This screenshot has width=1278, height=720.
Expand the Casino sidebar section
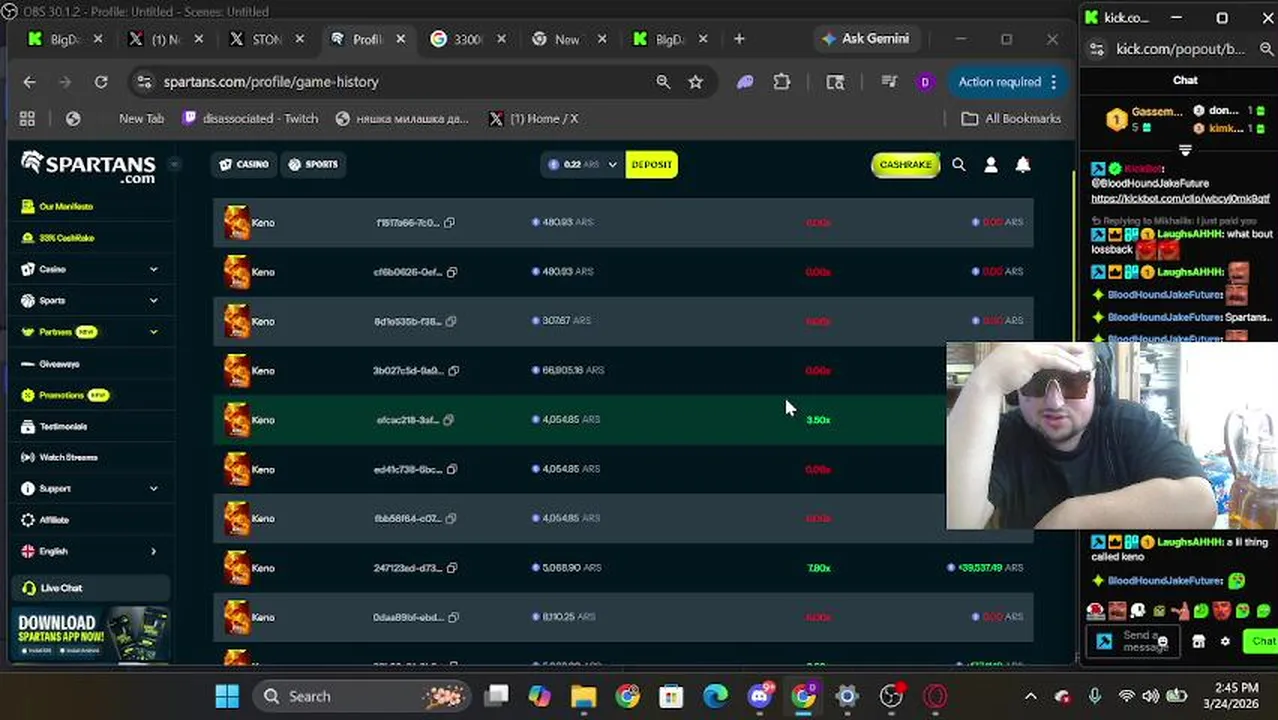tap(153, 269)
